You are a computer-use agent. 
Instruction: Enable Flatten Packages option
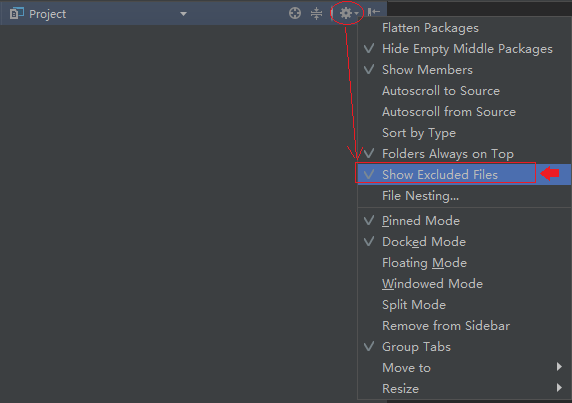click(464, 28)
